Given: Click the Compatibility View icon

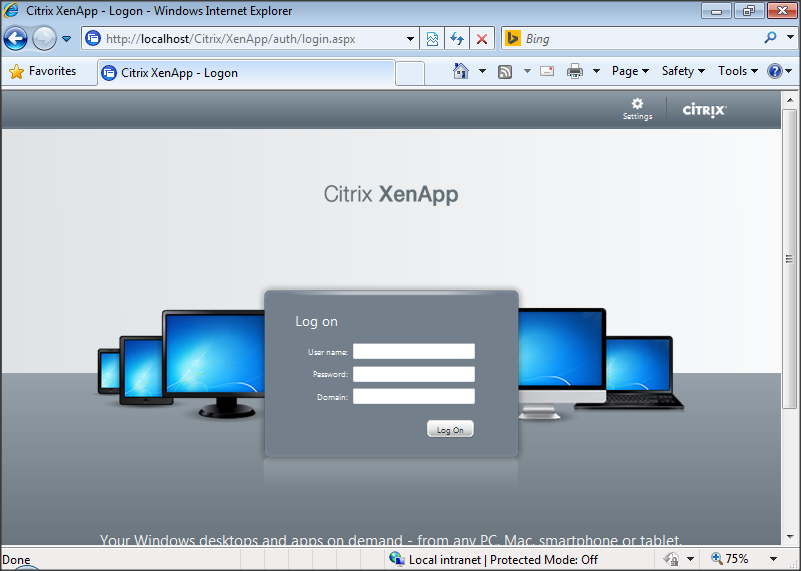Looking at the screenshot, I should coord(432,39).
